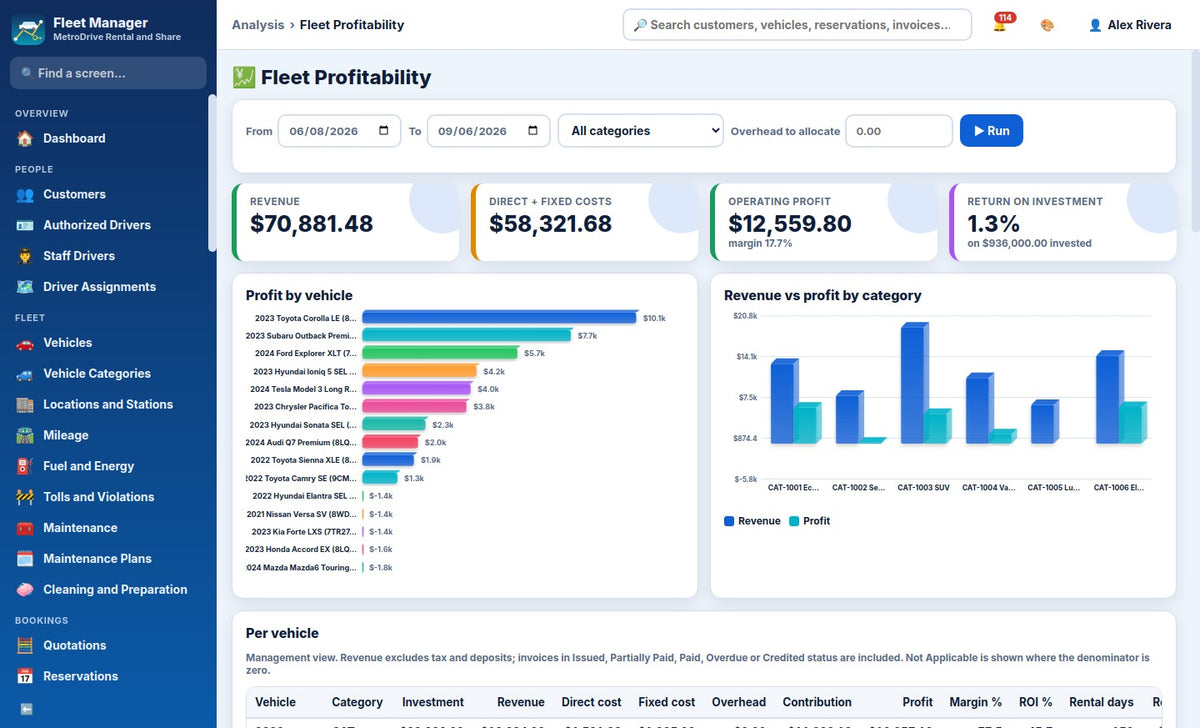Click the Driver Assignments map icon
1200x728 pixels.
tap(25, 288)
